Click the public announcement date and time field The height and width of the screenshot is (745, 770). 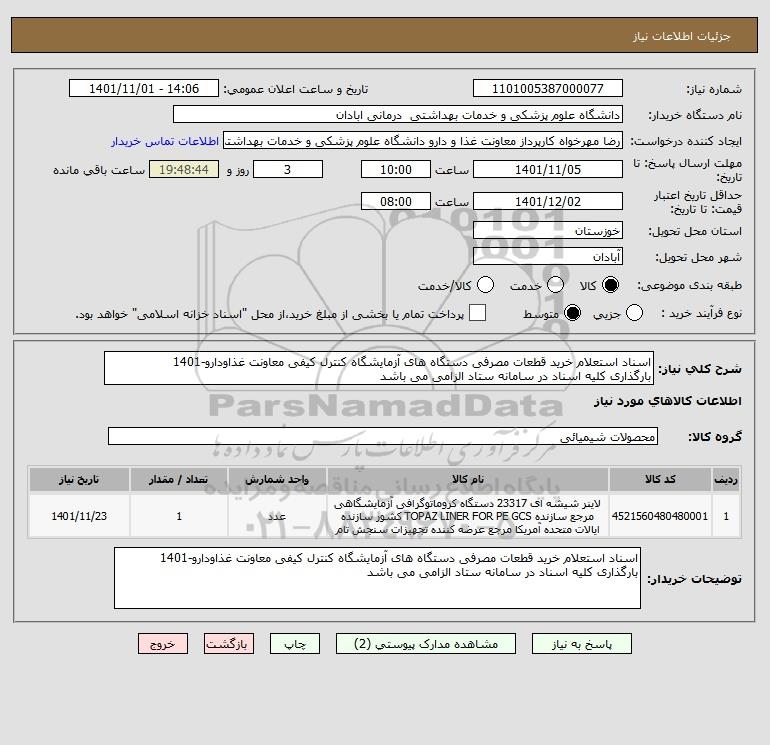point(144,88)
